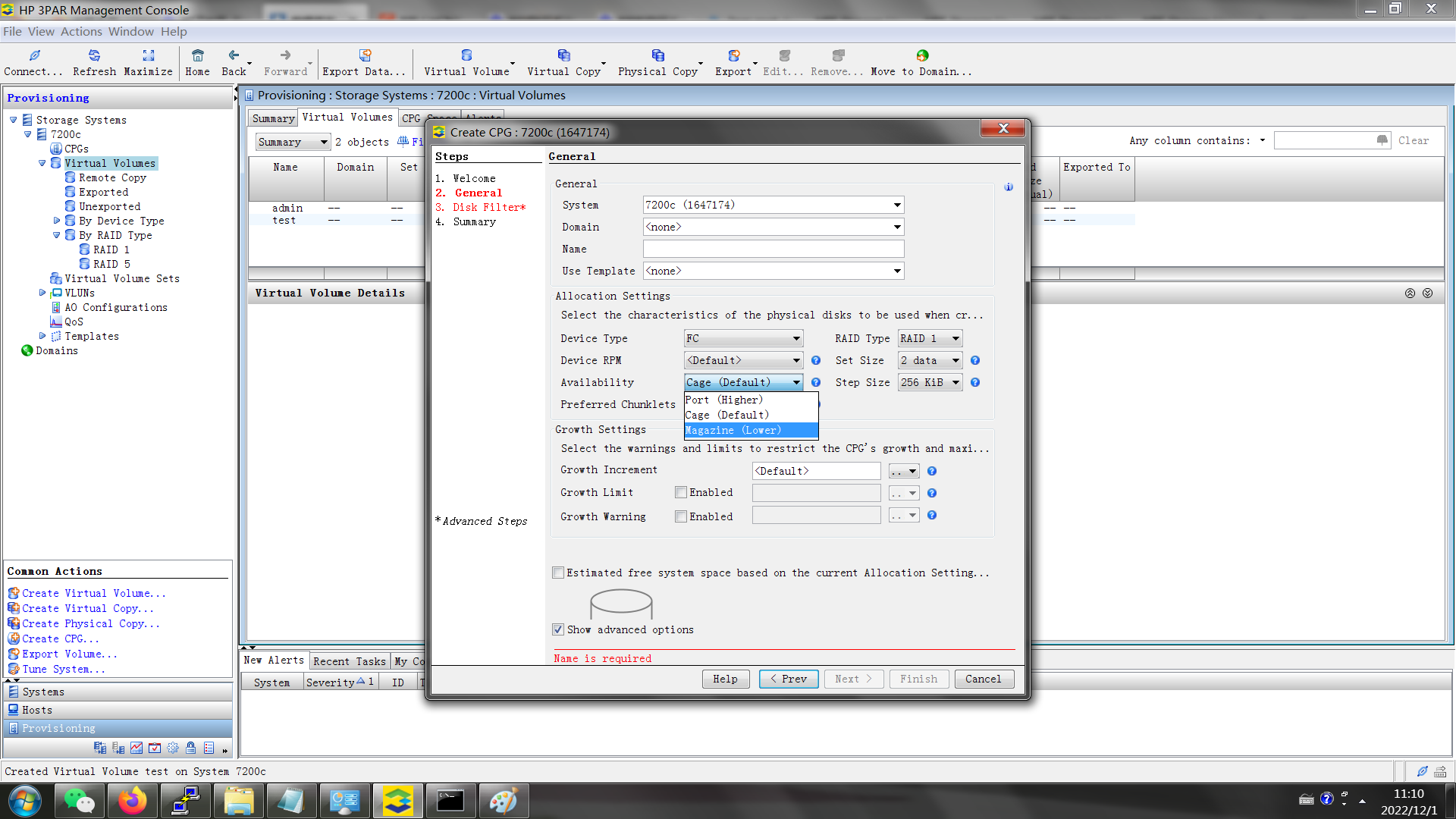Click inside the CPG Name field
1456x819 pixels.
pyautogui.click(x=773, y=249)
